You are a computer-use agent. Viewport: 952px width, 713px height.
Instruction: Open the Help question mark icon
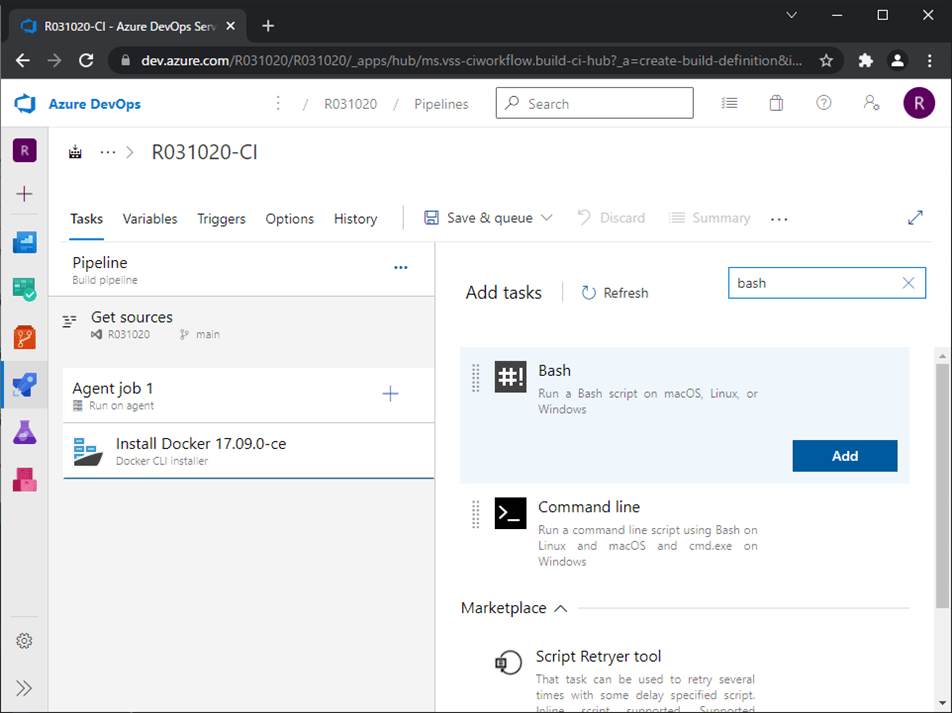(823, 103)
